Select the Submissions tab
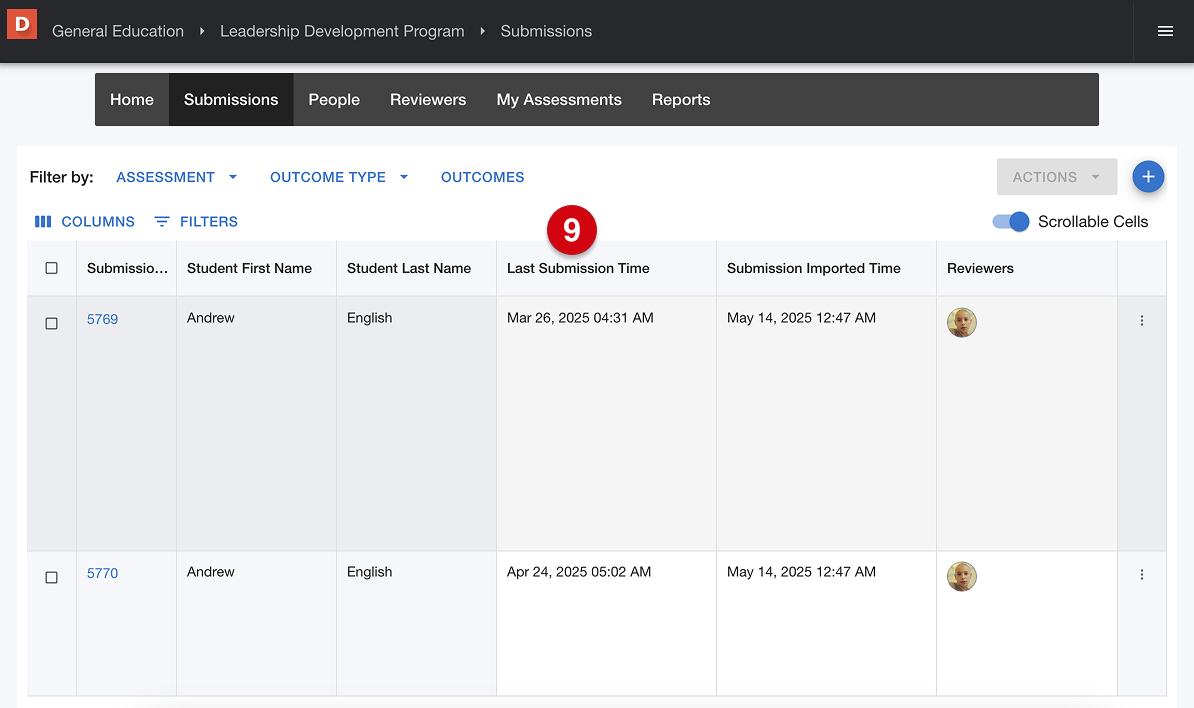 [231, 100]
